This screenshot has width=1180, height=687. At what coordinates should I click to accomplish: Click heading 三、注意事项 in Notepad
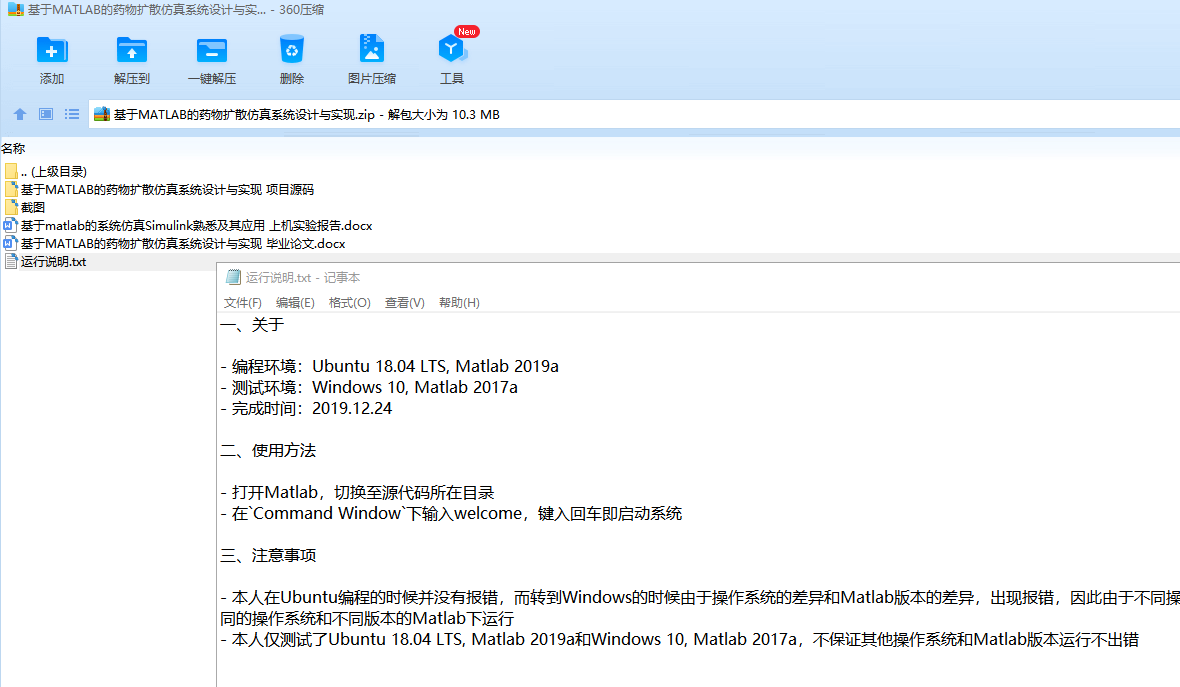tap(268, 556)
